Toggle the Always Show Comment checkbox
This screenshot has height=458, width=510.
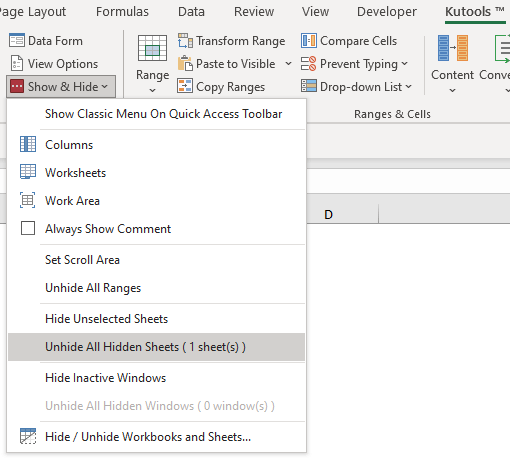[28, 228]
